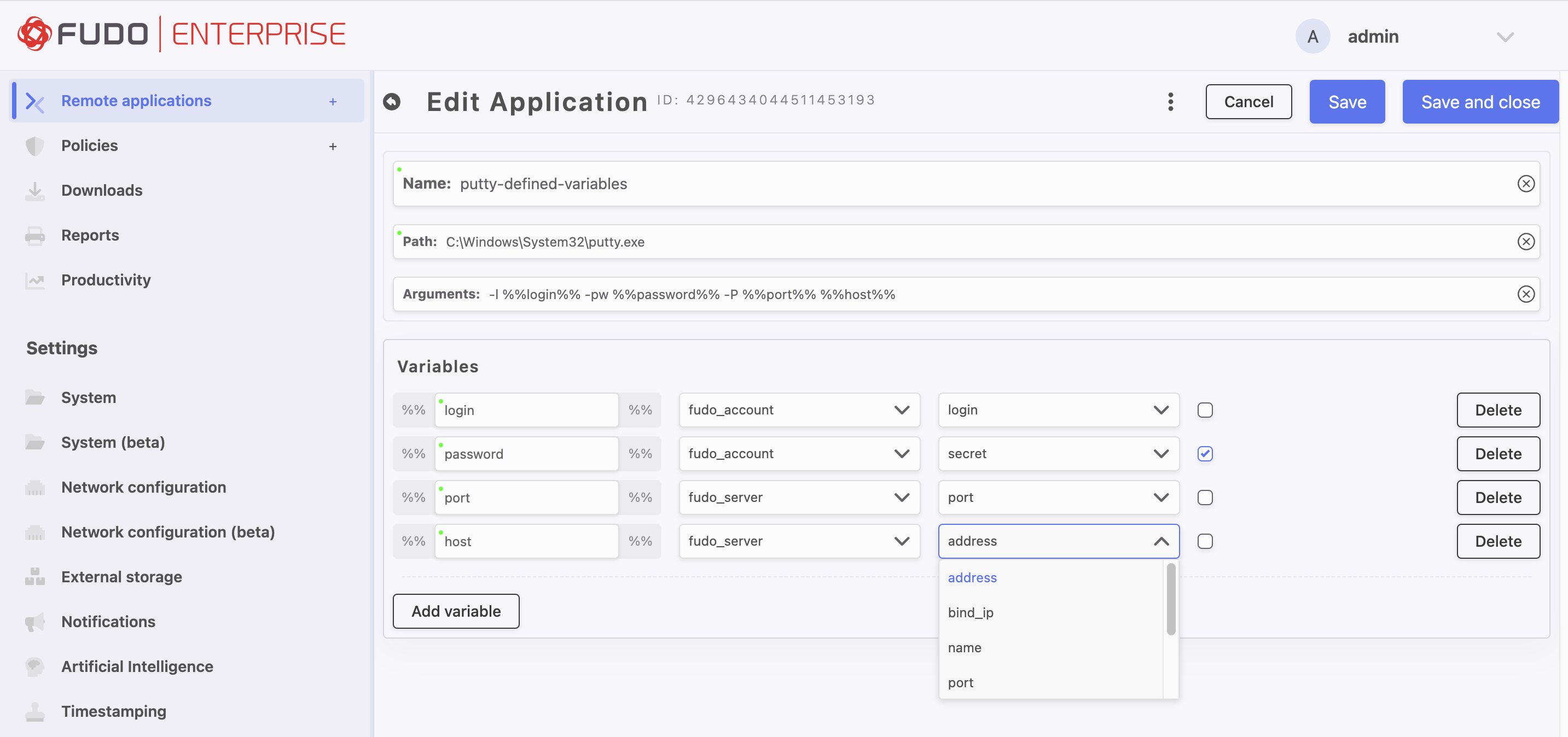Click the plus icon next to Remote applications

tap(332, 102)
